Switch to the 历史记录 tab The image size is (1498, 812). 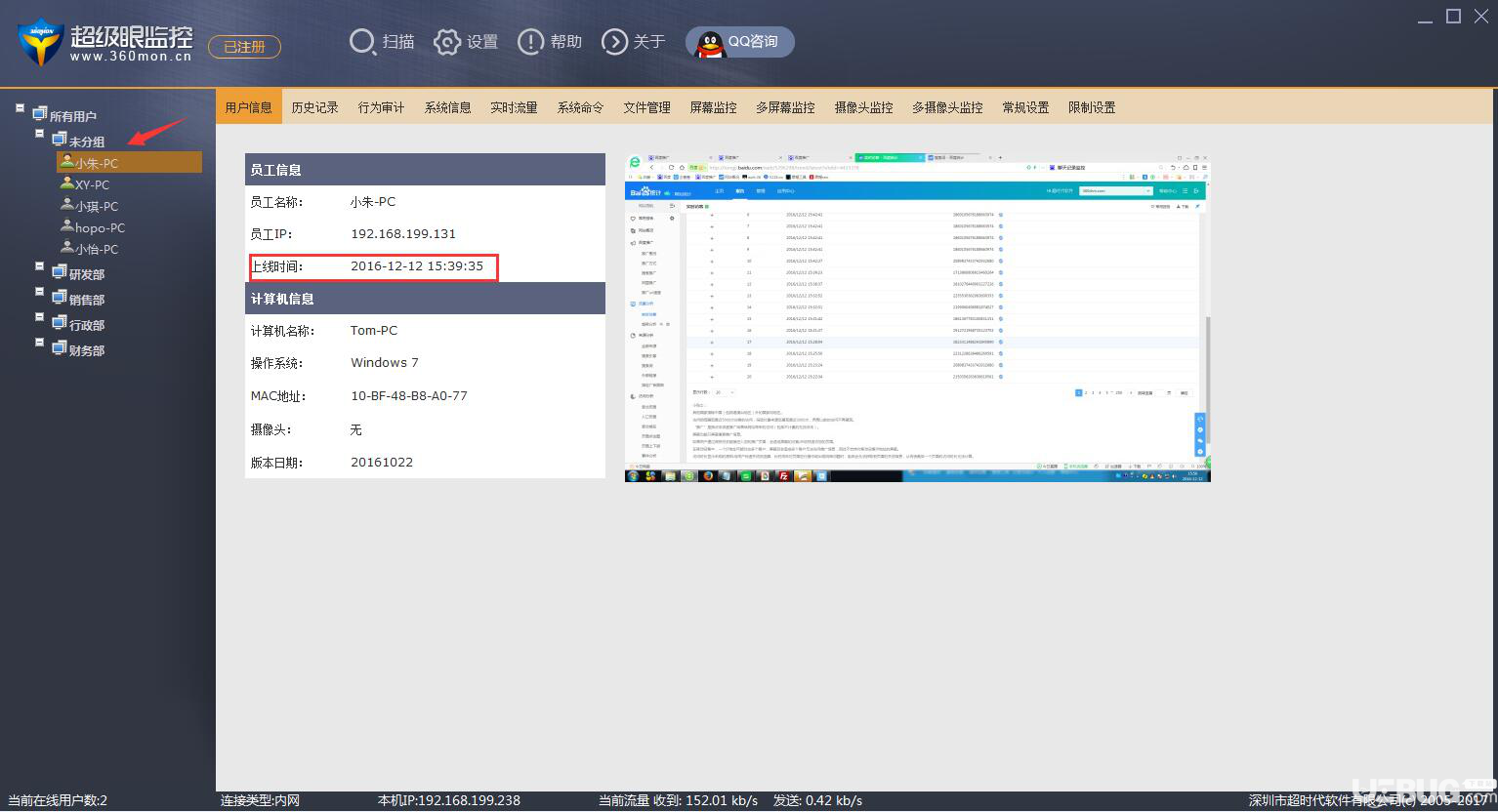315,107
